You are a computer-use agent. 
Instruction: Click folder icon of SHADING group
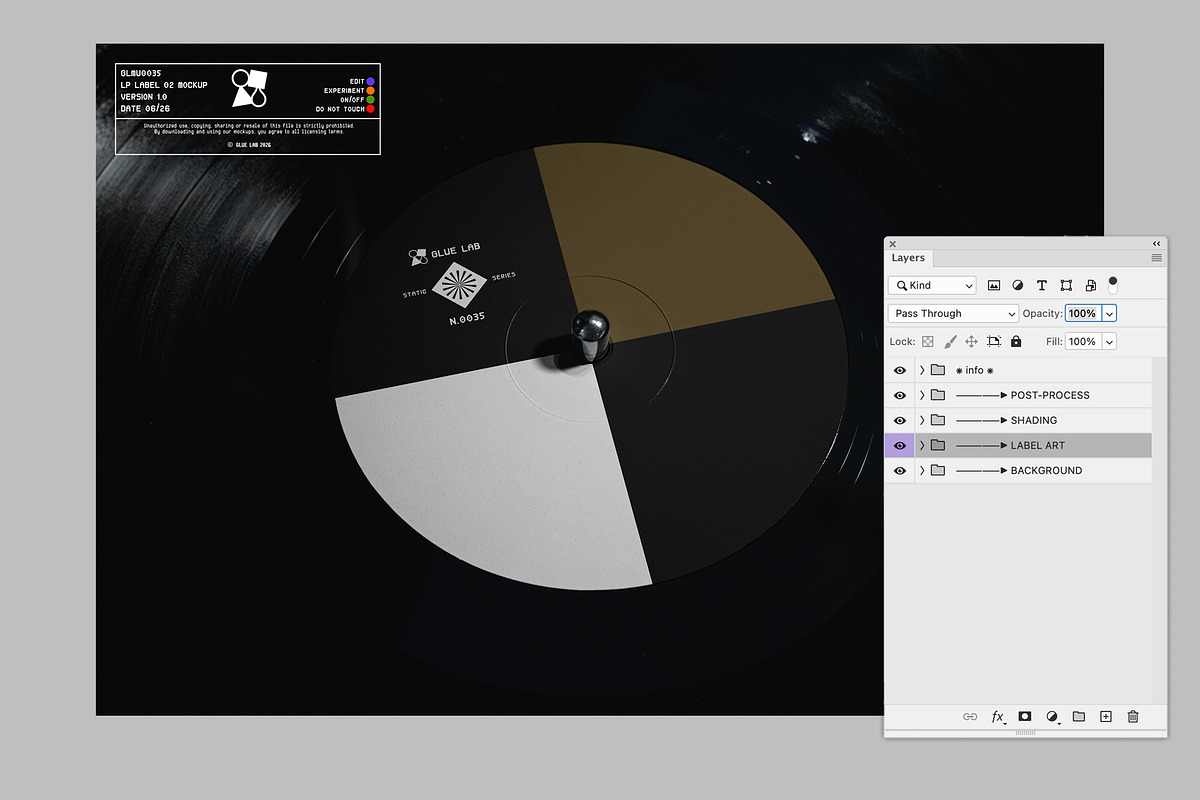(x=938, y=420)
